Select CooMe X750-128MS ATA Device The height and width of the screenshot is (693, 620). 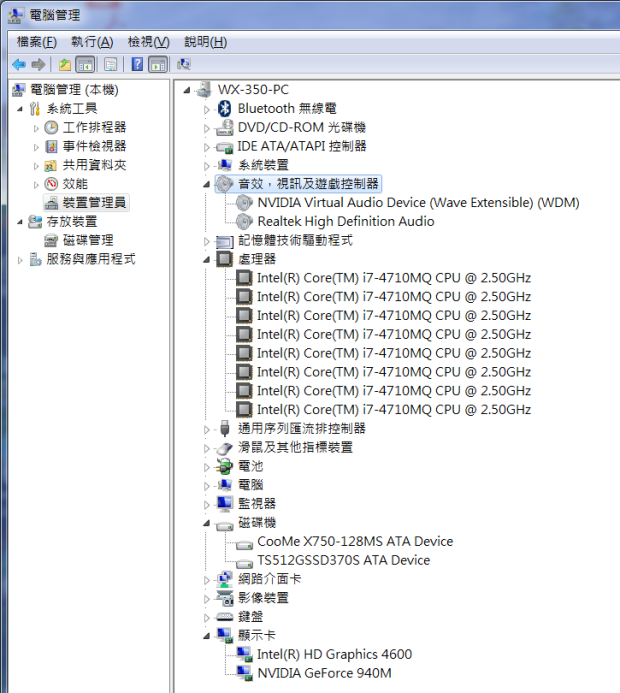pos(355,541)
